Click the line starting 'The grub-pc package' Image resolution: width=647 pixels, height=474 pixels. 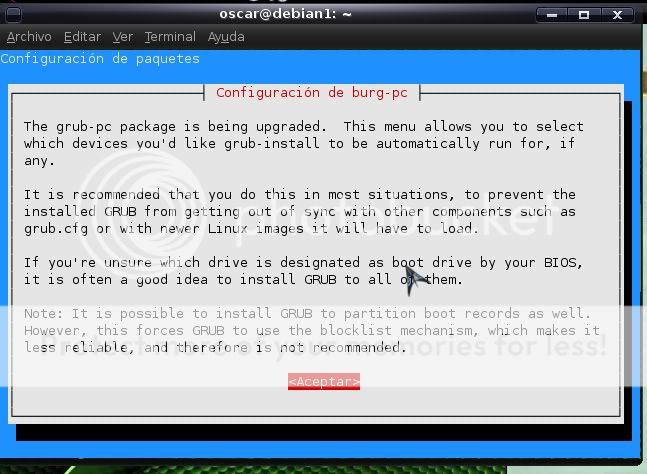[x=304, y=127]
